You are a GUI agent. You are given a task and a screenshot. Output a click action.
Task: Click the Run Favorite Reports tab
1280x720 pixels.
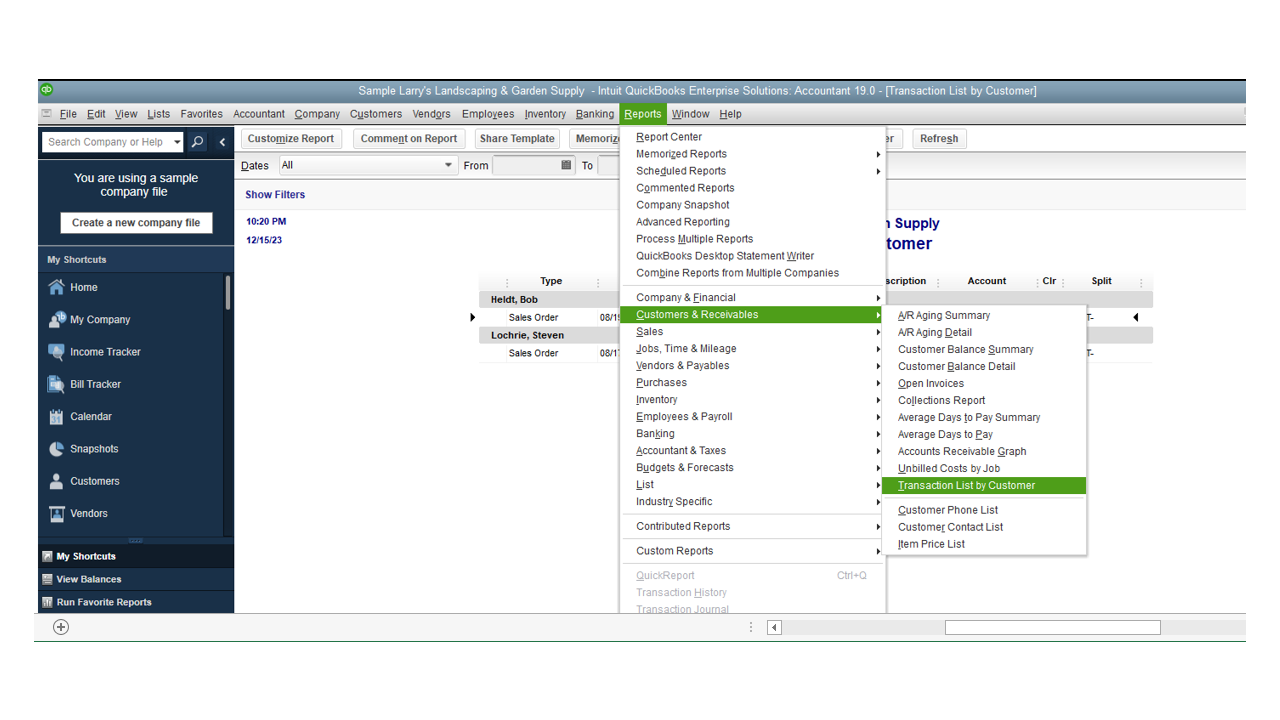tap(136, 602)
